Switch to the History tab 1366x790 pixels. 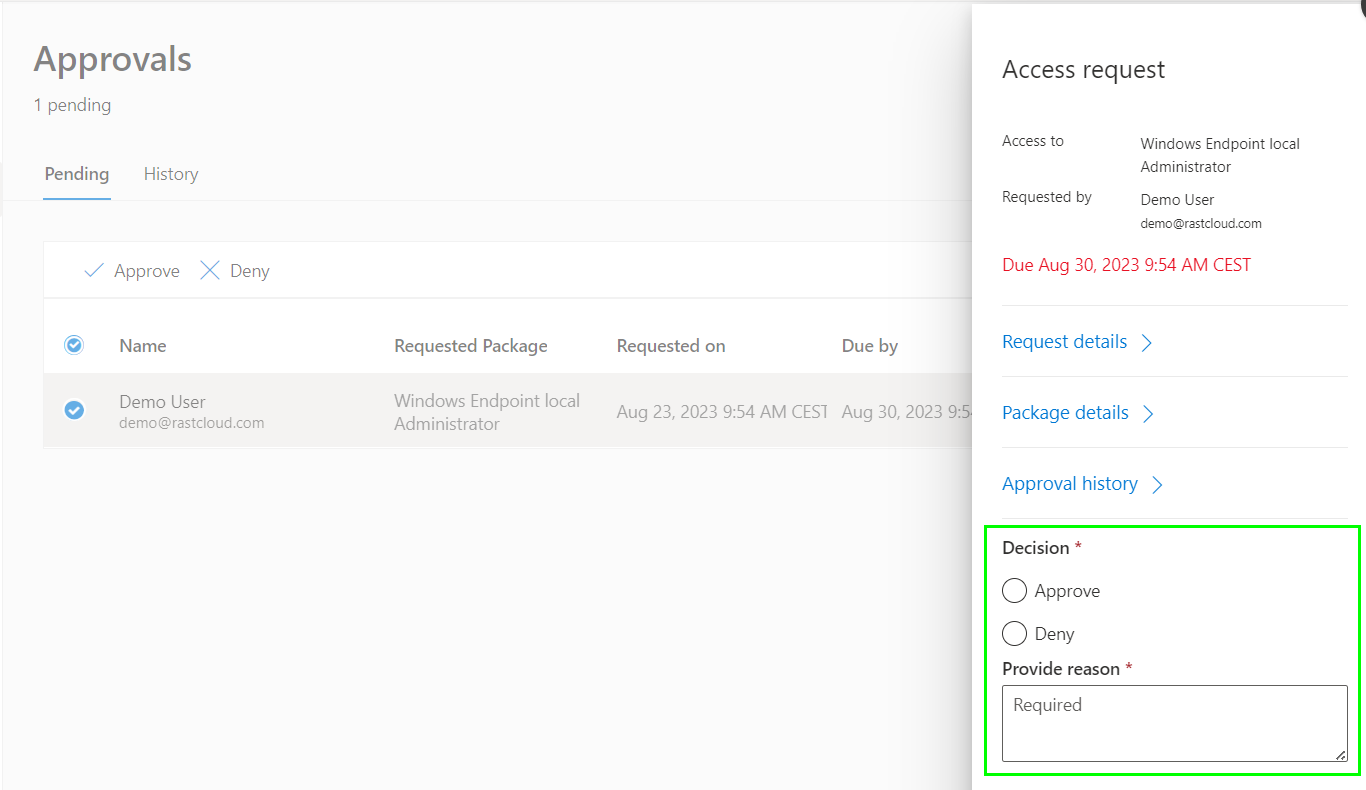(171, 174)
